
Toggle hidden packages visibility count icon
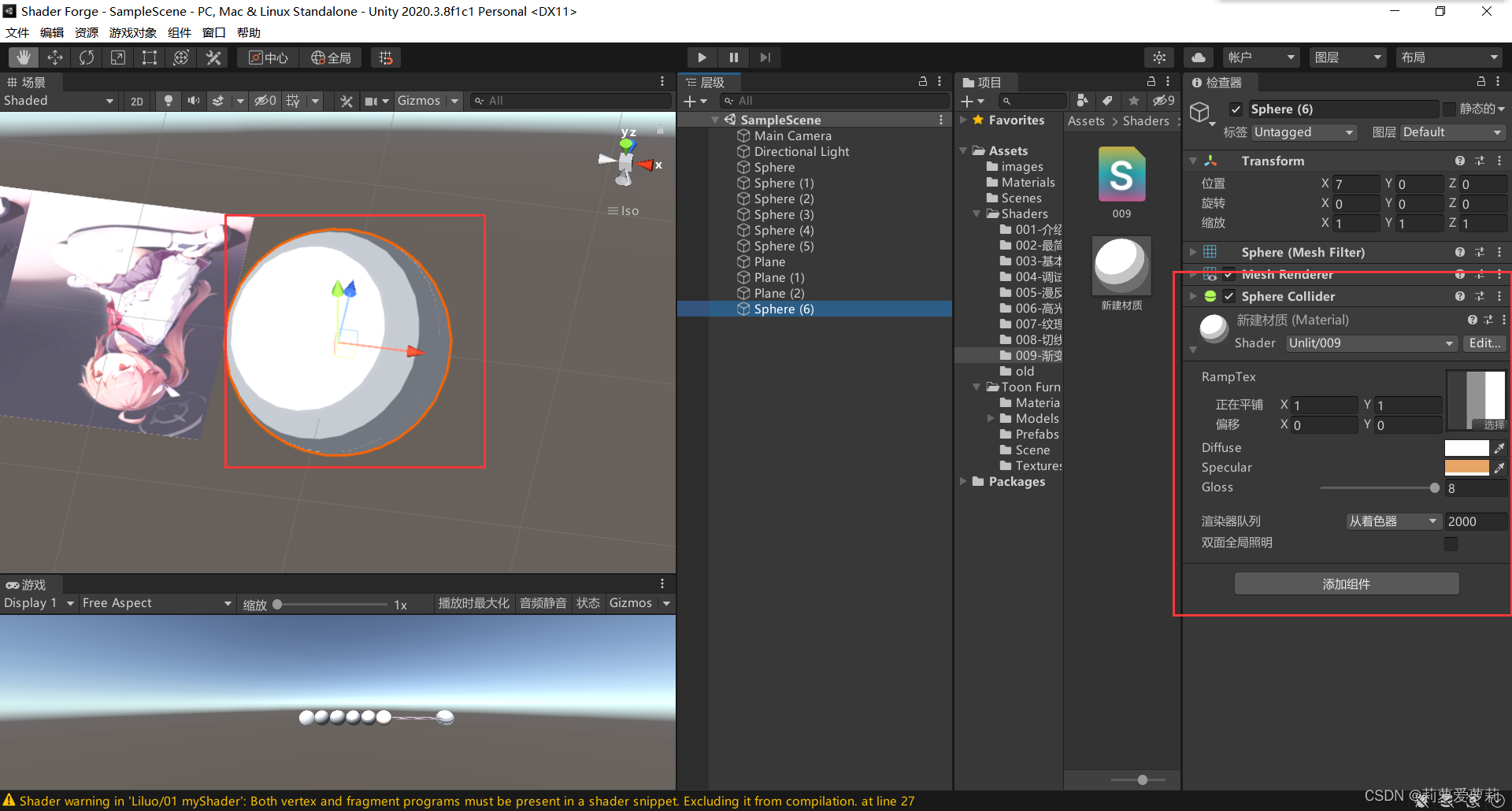[1163, 101]
